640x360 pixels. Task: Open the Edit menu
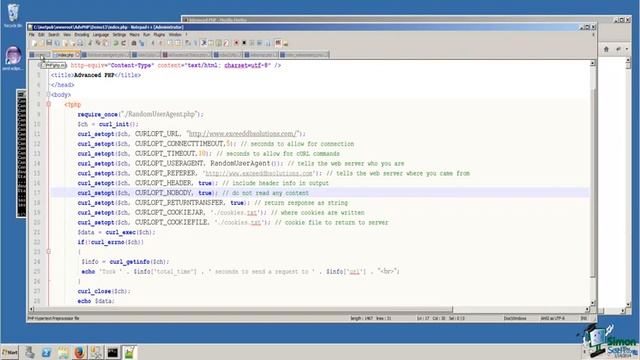click(41, 35)
